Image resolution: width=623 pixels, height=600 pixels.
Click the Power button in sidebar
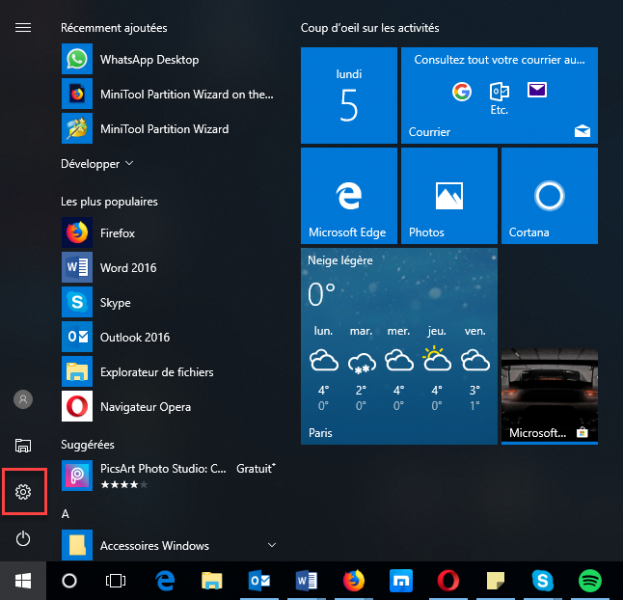coord(23,538)
